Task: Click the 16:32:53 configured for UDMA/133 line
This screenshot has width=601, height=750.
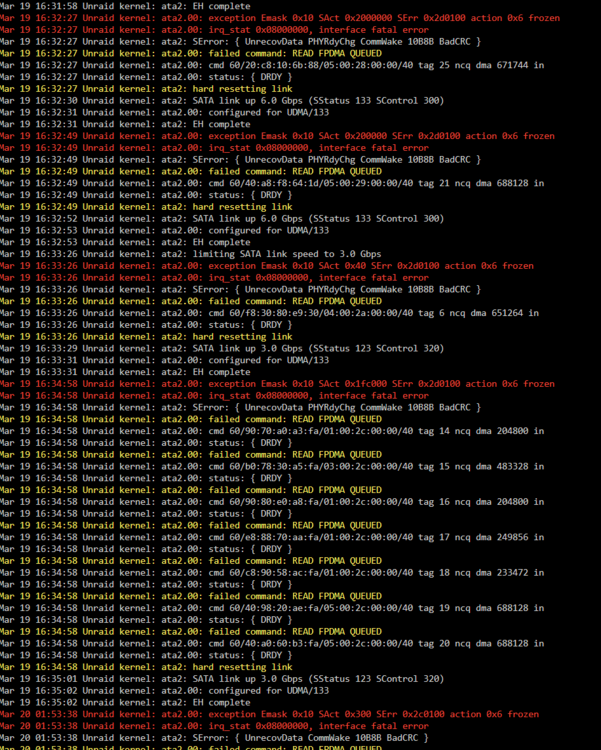Action: point(165,231)
